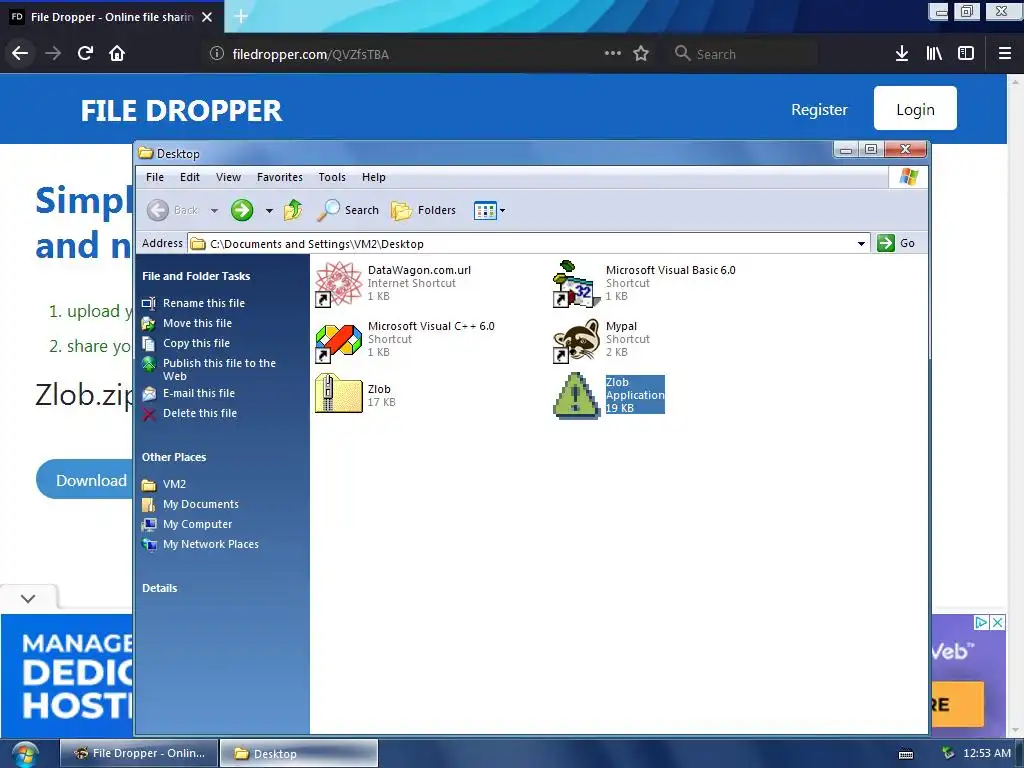Toggle the browser sidebar icon
1024x768 pixels.
click(966, 54)
